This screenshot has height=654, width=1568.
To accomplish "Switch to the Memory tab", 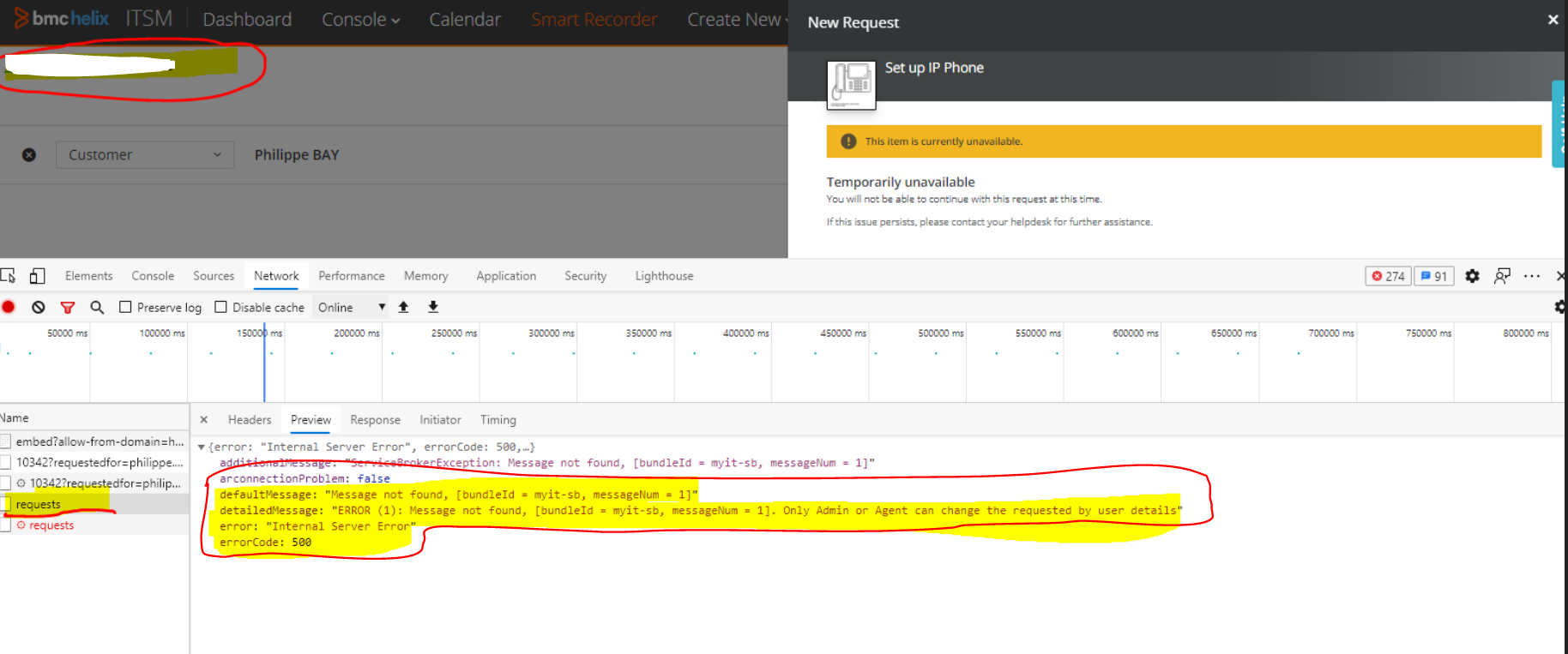I will point(426,276).
